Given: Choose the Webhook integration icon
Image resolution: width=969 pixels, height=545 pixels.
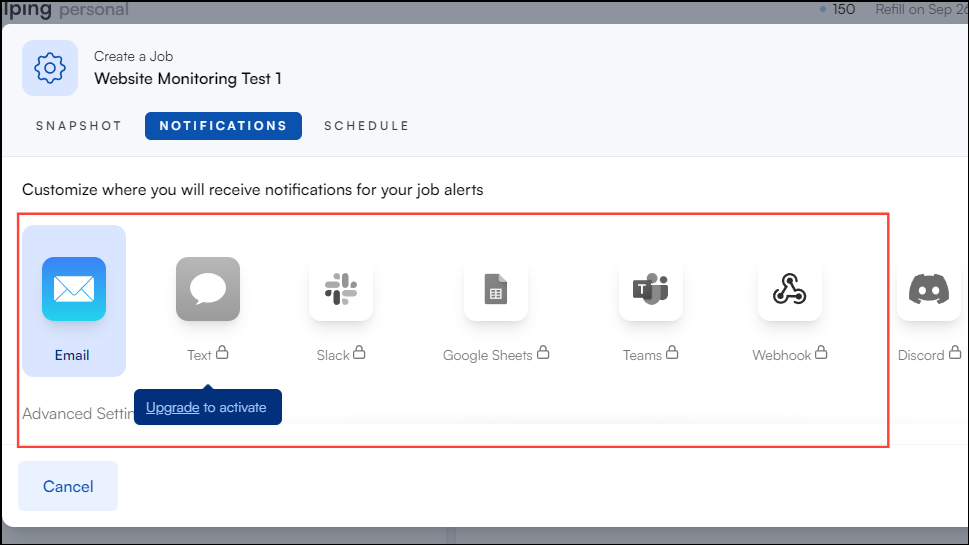Looking at the screenshot, I should click(790, 289).
